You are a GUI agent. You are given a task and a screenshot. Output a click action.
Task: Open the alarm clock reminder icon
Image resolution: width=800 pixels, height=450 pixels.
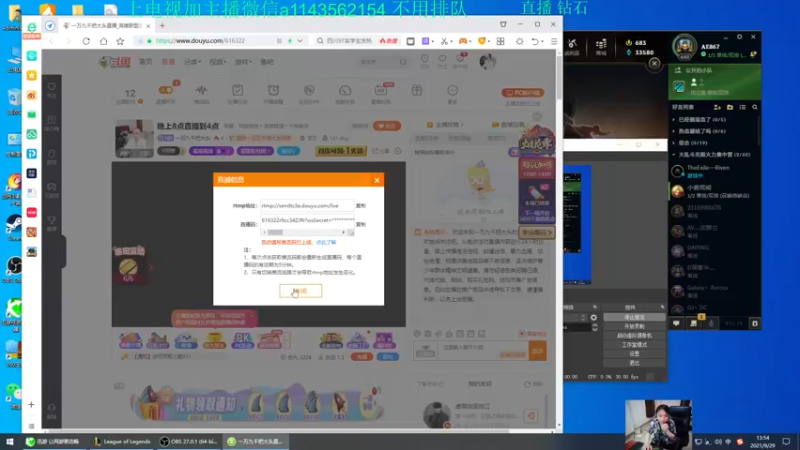tap(273, 90)
